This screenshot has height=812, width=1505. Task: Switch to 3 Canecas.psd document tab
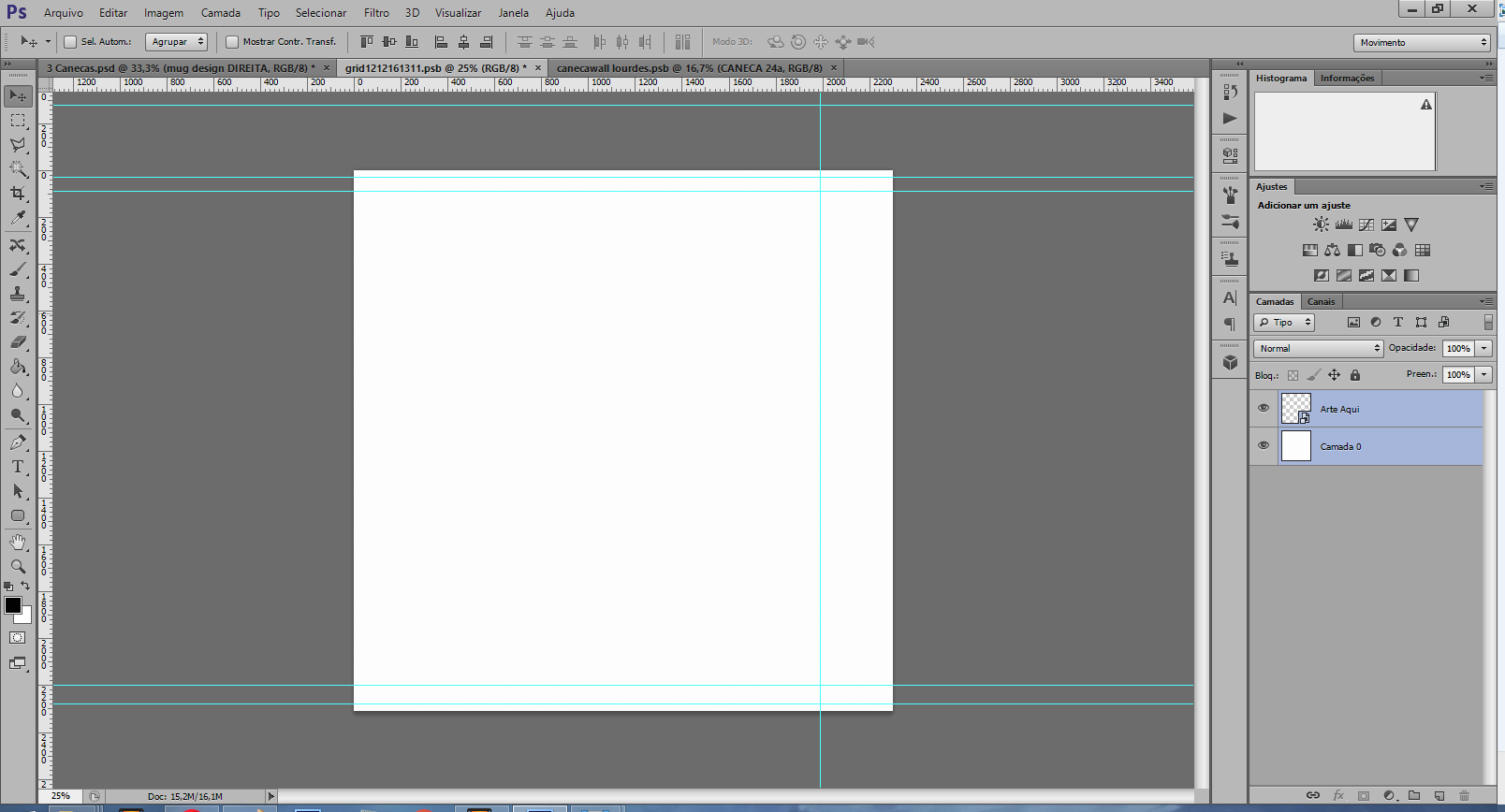[181, 68]
